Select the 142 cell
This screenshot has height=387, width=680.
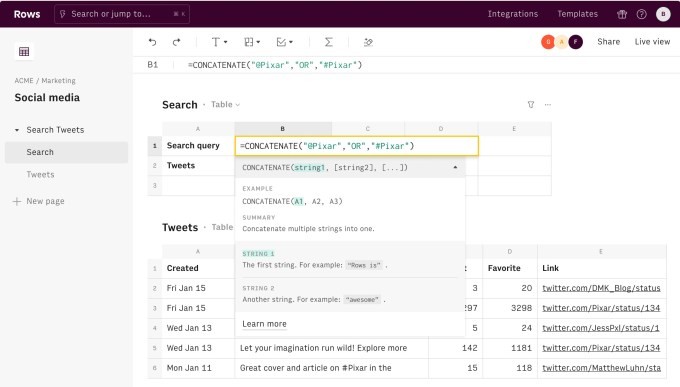[x=455, y=348]
